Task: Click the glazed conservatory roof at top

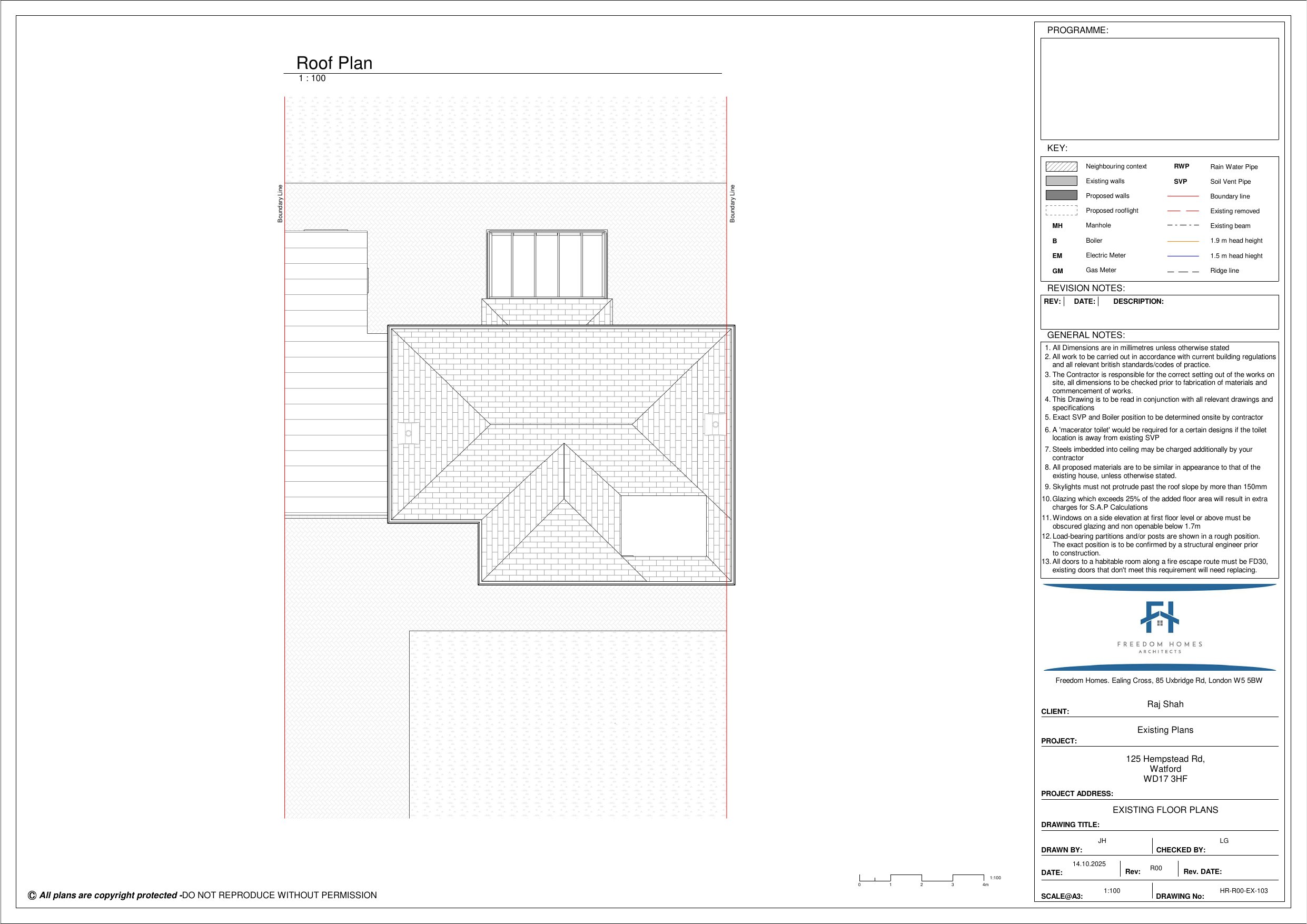Action: tap(547, 264)
